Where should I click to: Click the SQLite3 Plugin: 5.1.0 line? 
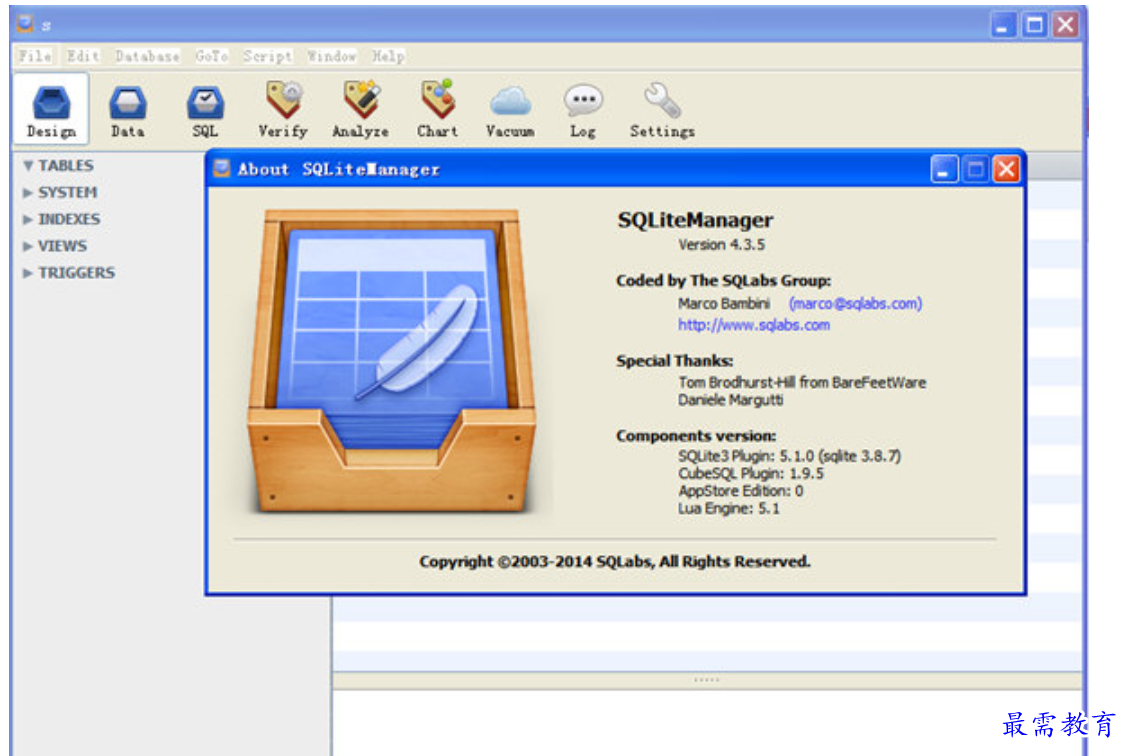coord(789,456)
